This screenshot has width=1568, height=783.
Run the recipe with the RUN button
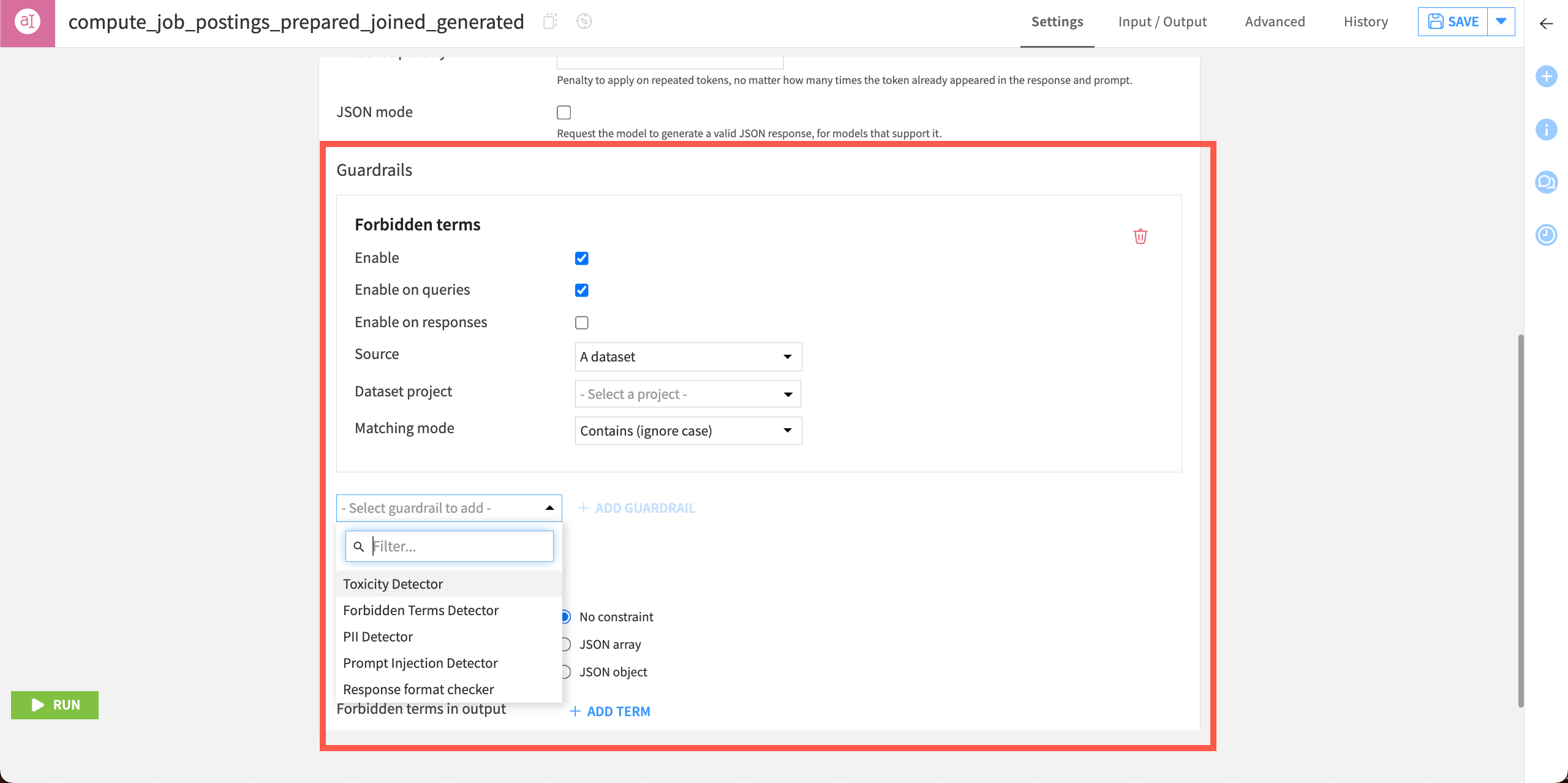click(x=55, y=705)
